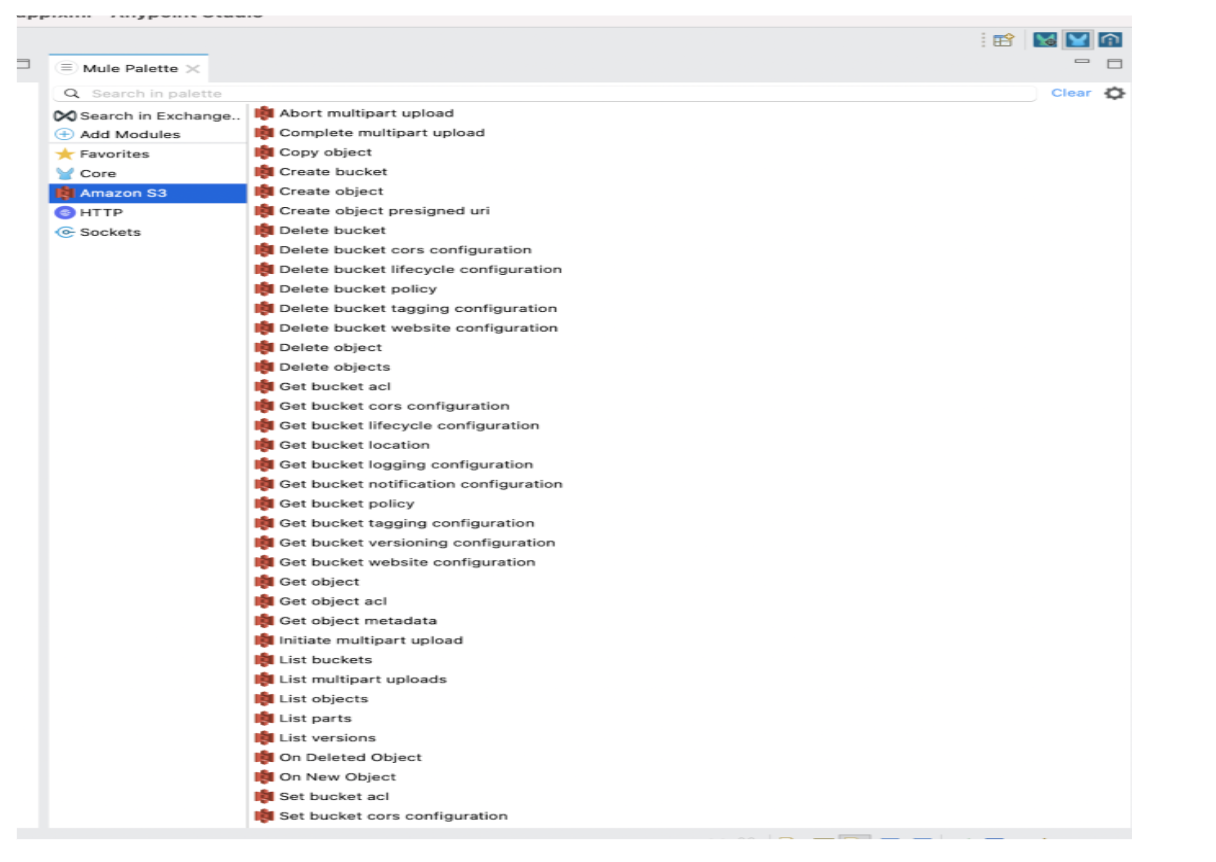This screenshot has height=862, width=1216.
Task: Click icon beside Set bucket acl
Action: click(x=264, y=797)
